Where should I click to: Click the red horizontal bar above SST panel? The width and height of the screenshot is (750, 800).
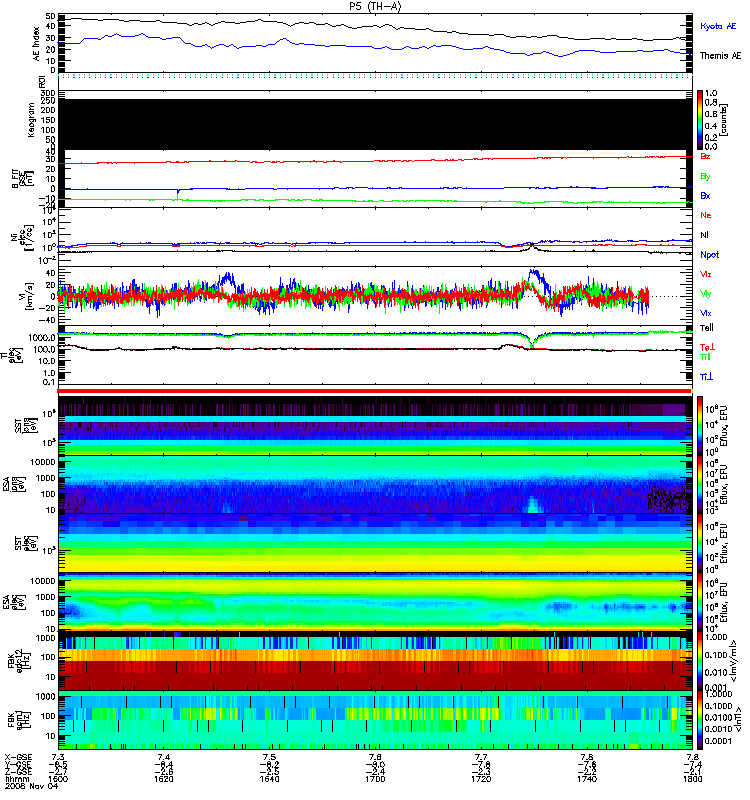pyautogui.click(x=375, y=391)
